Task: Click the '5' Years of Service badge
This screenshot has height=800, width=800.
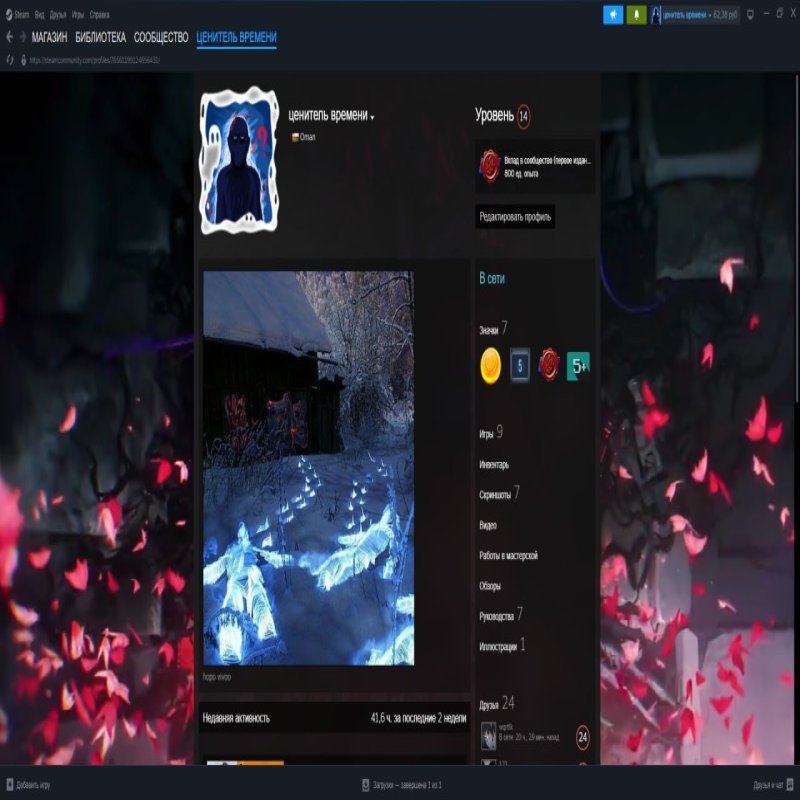Action: coord(518,365)
